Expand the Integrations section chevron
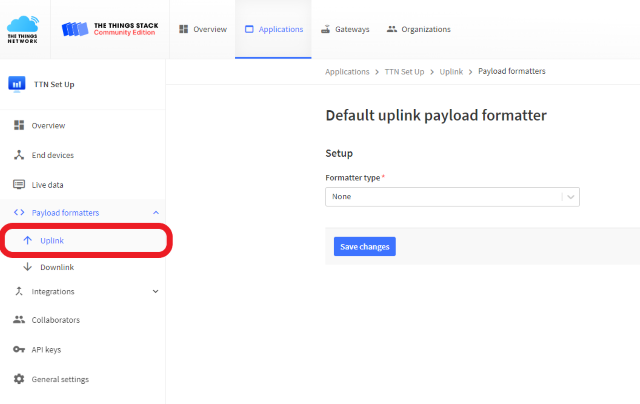640x404 pixels. tap(156, 291)
